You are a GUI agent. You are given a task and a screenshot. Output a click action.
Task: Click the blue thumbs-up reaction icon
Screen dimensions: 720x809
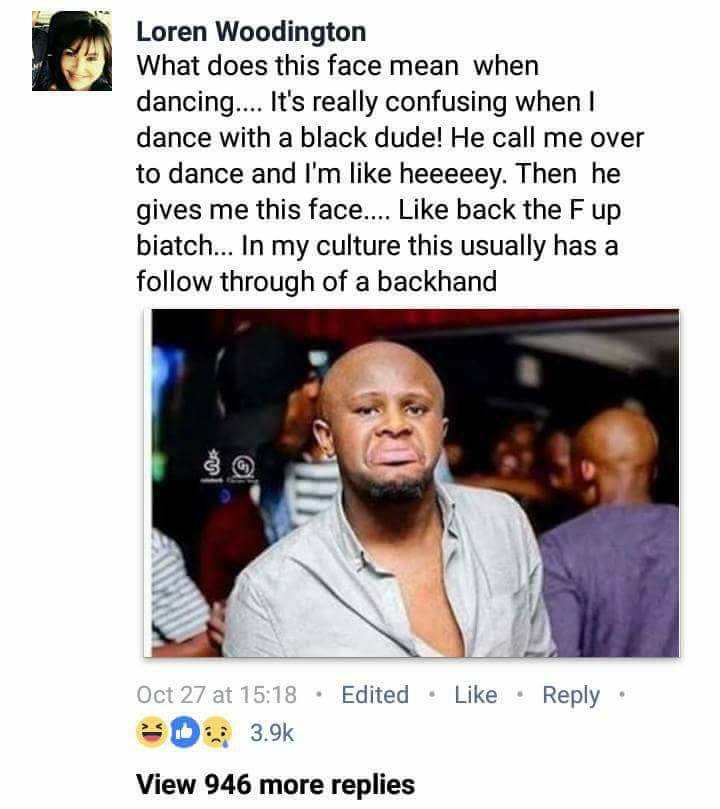pos(185,733)
